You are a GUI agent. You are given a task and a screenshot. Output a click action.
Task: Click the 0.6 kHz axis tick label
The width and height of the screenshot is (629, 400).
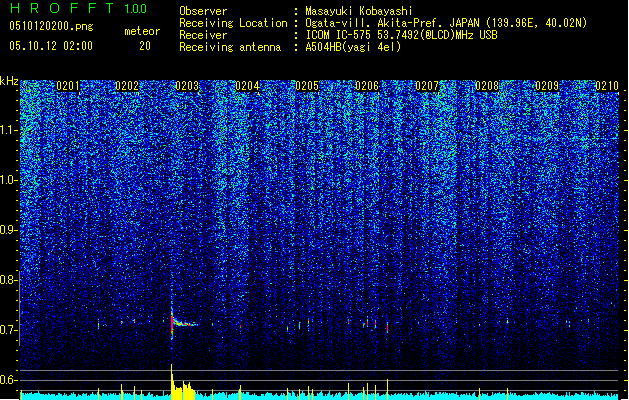point(8,380)
